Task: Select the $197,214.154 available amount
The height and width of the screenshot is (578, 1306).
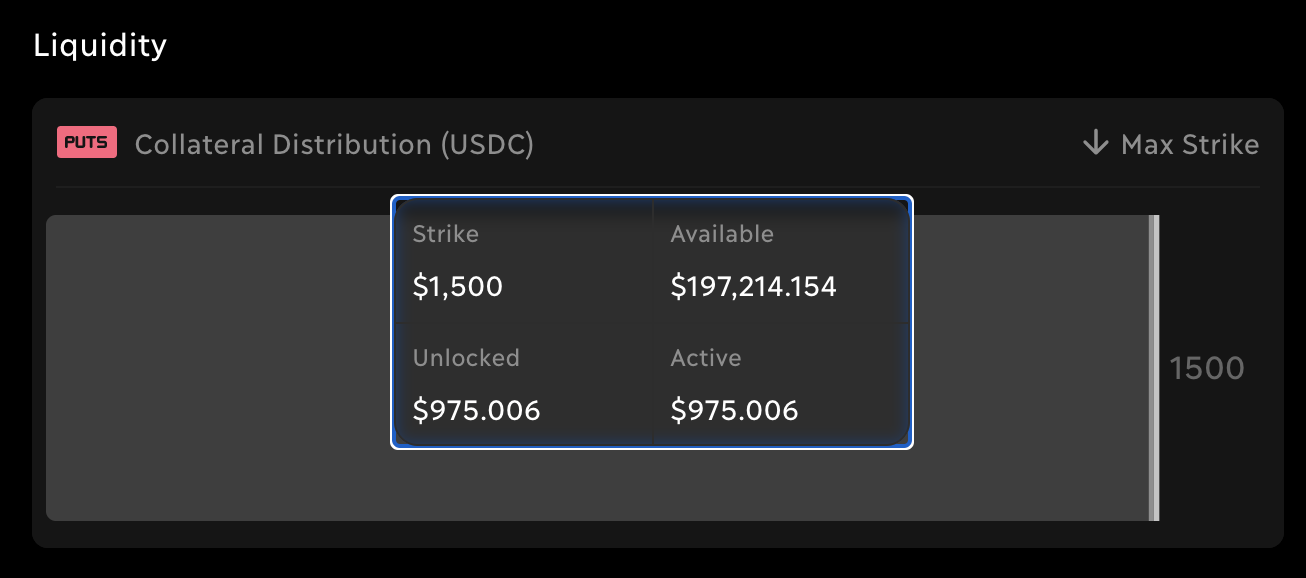Action: (753, 288)
